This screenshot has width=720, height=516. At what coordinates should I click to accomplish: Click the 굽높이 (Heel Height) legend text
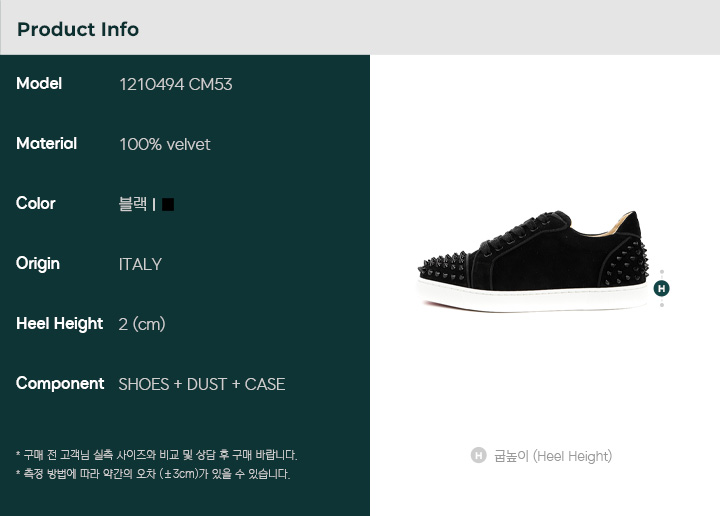click(553, 456)
